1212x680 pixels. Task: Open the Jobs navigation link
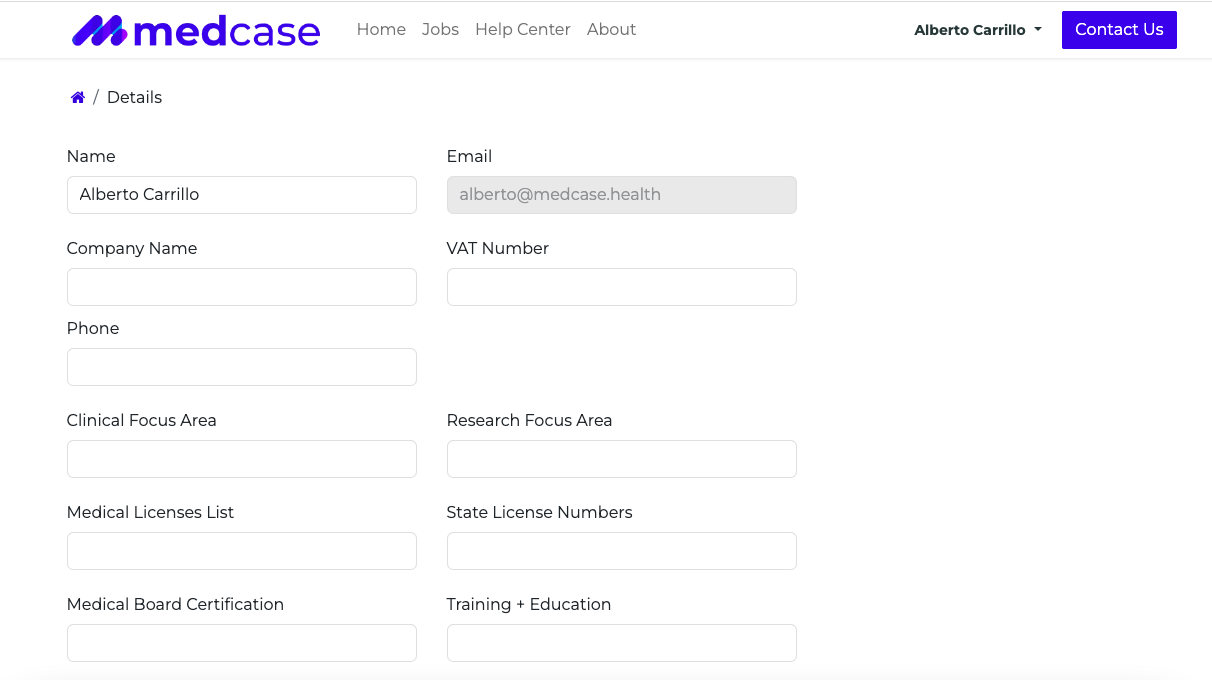pyautogui.click(x=440, y=30)
